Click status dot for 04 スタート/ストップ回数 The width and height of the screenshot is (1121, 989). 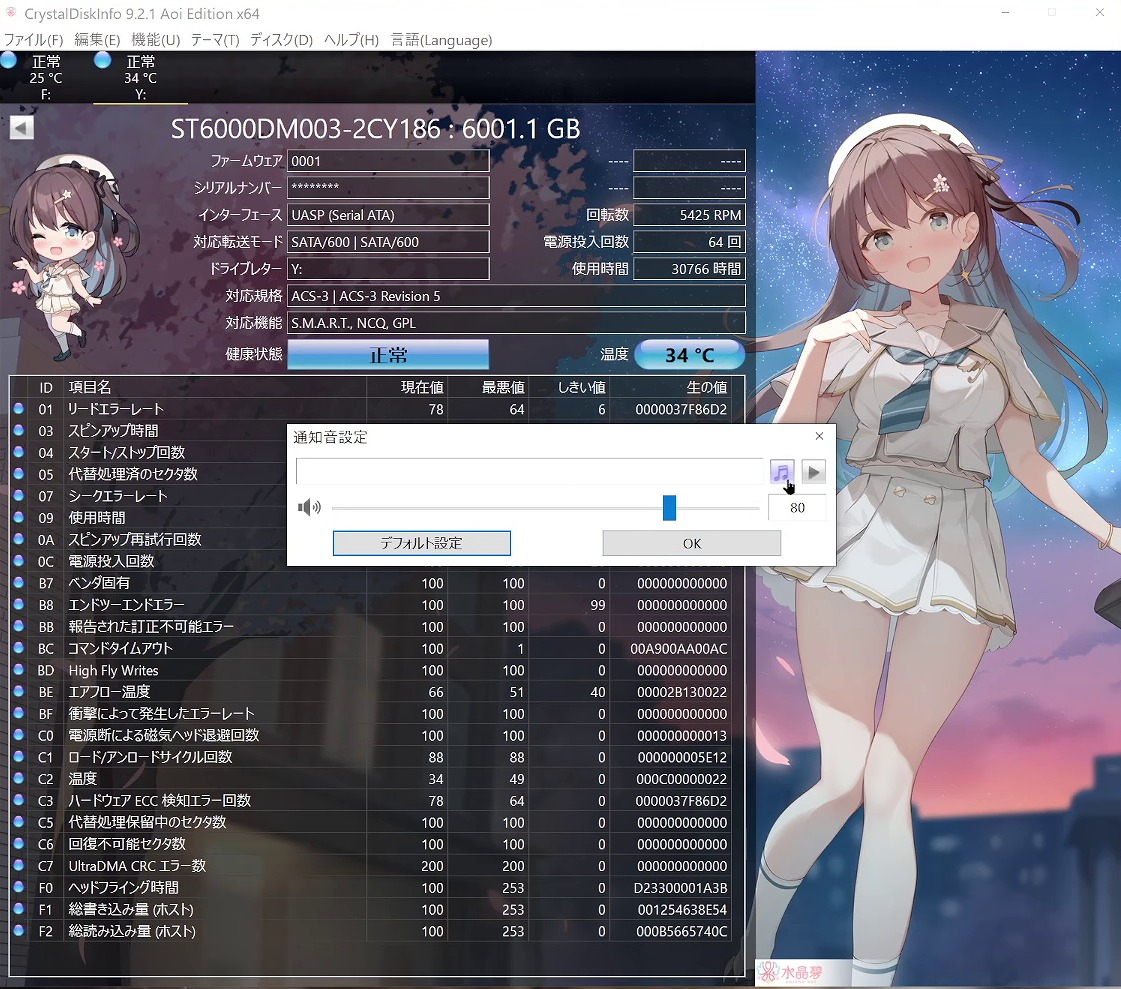pyautogui.click(x=19, y=452)
